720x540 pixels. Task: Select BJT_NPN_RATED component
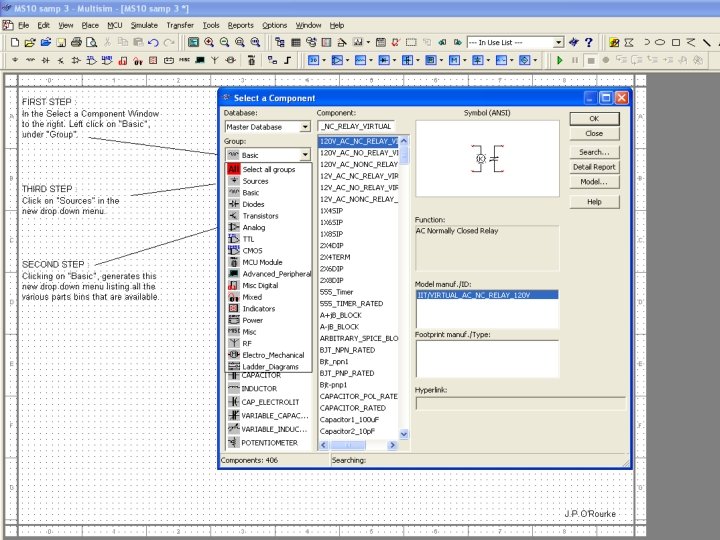click(359, 350)
